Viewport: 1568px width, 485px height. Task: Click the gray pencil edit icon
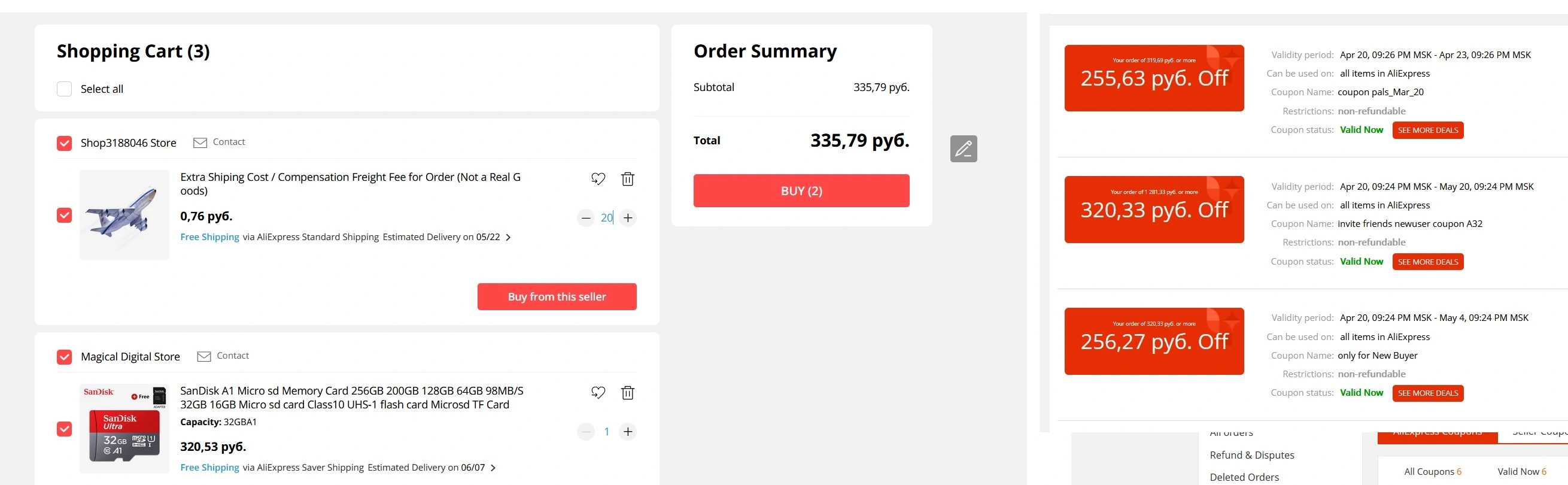[964, 148]
